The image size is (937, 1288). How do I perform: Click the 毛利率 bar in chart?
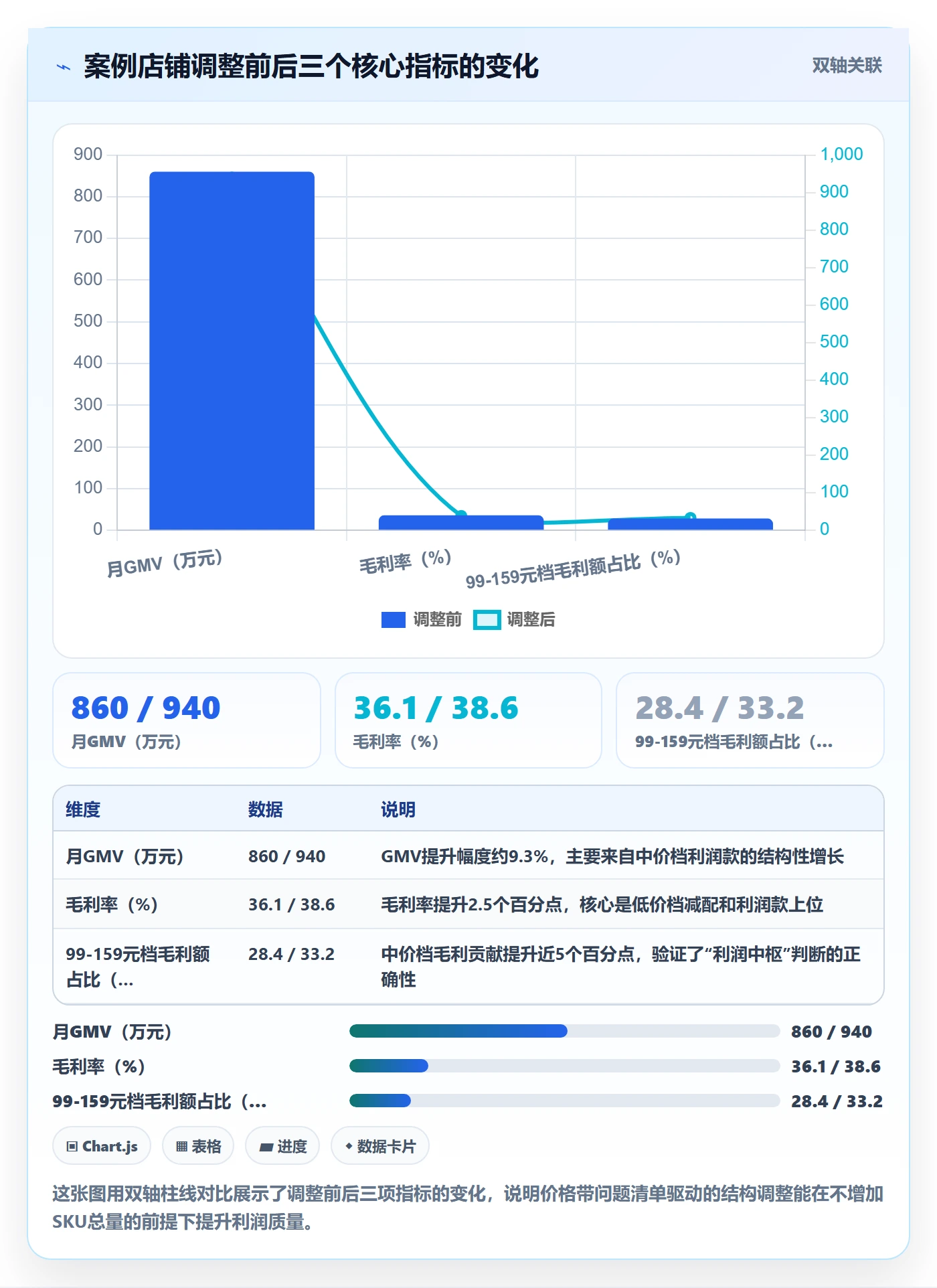coord(461,523)
